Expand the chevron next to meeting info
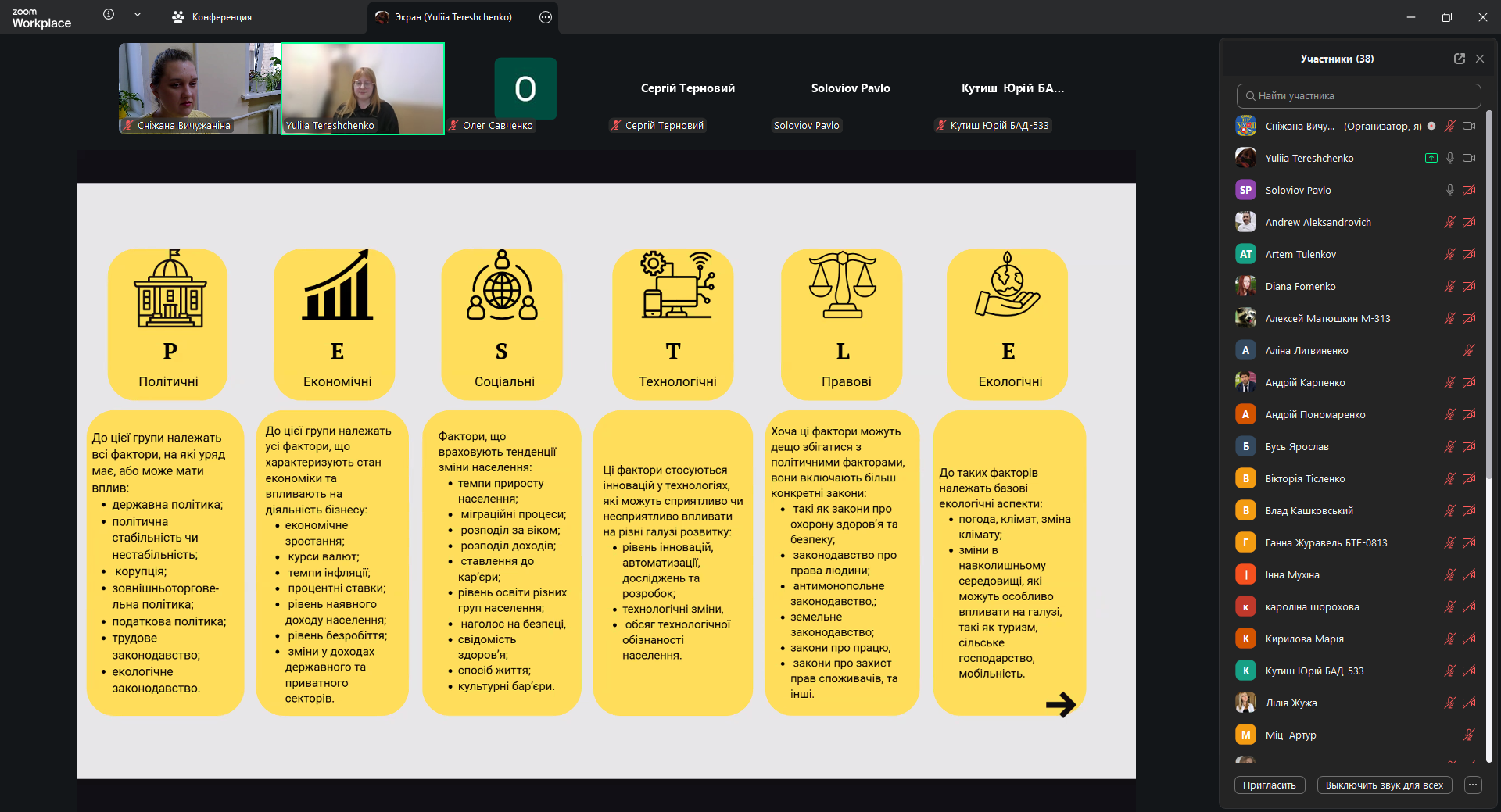The width and height of the screenshot is (1501, 812). (138, 15)
